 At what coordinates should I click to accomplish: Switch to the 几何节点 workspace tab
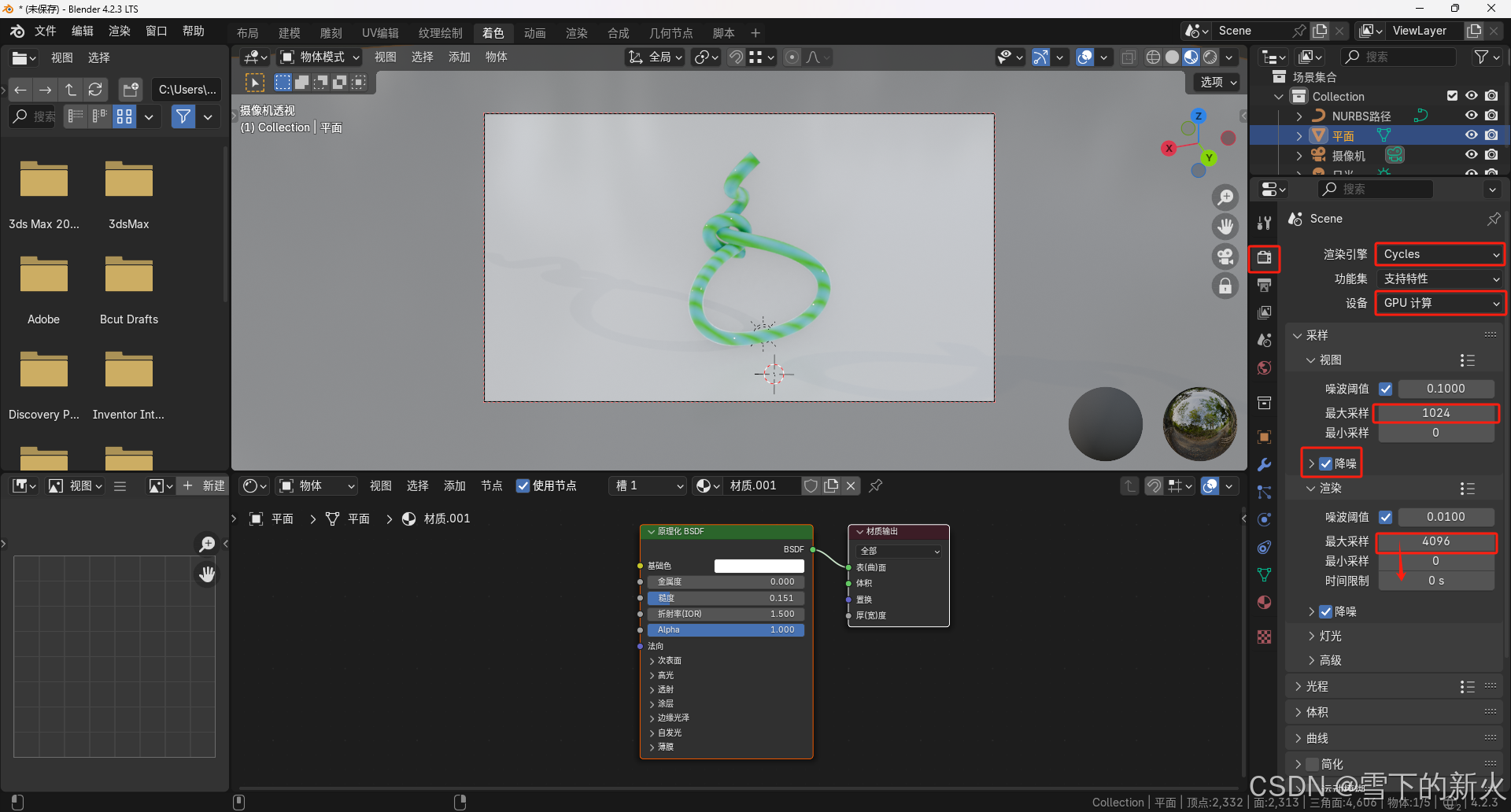tap(671, 33)
